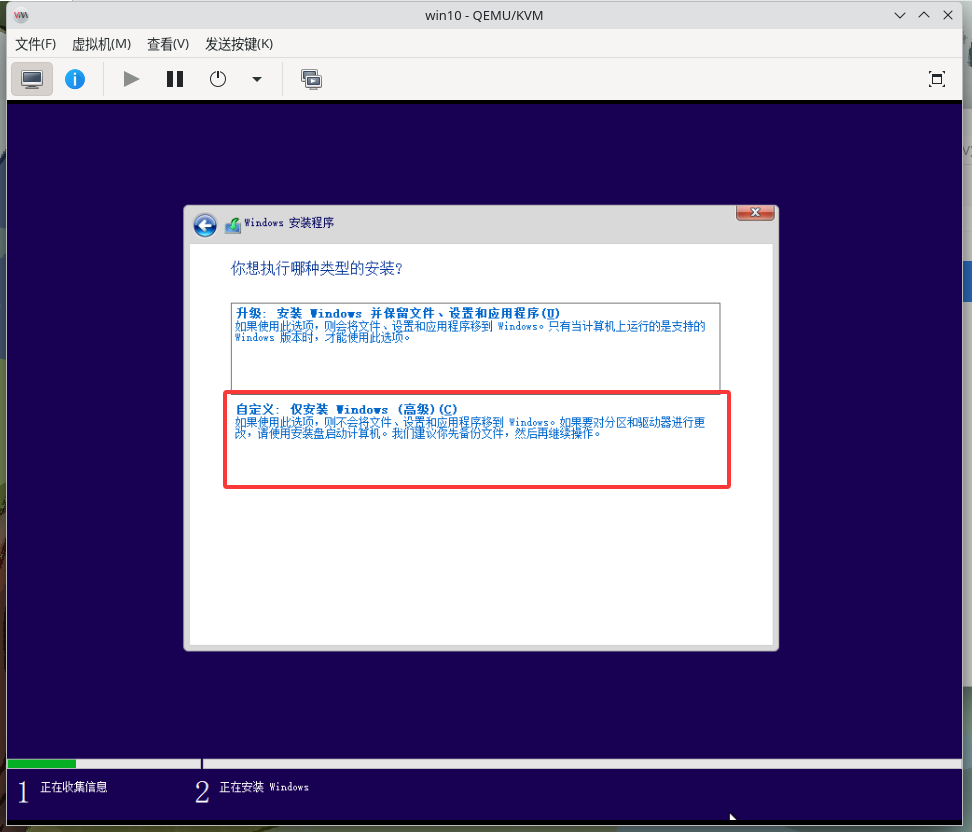This screenshot has width=972, height=832.
Task: Choose 升级 upgrade install option
Action: (475, 347)
